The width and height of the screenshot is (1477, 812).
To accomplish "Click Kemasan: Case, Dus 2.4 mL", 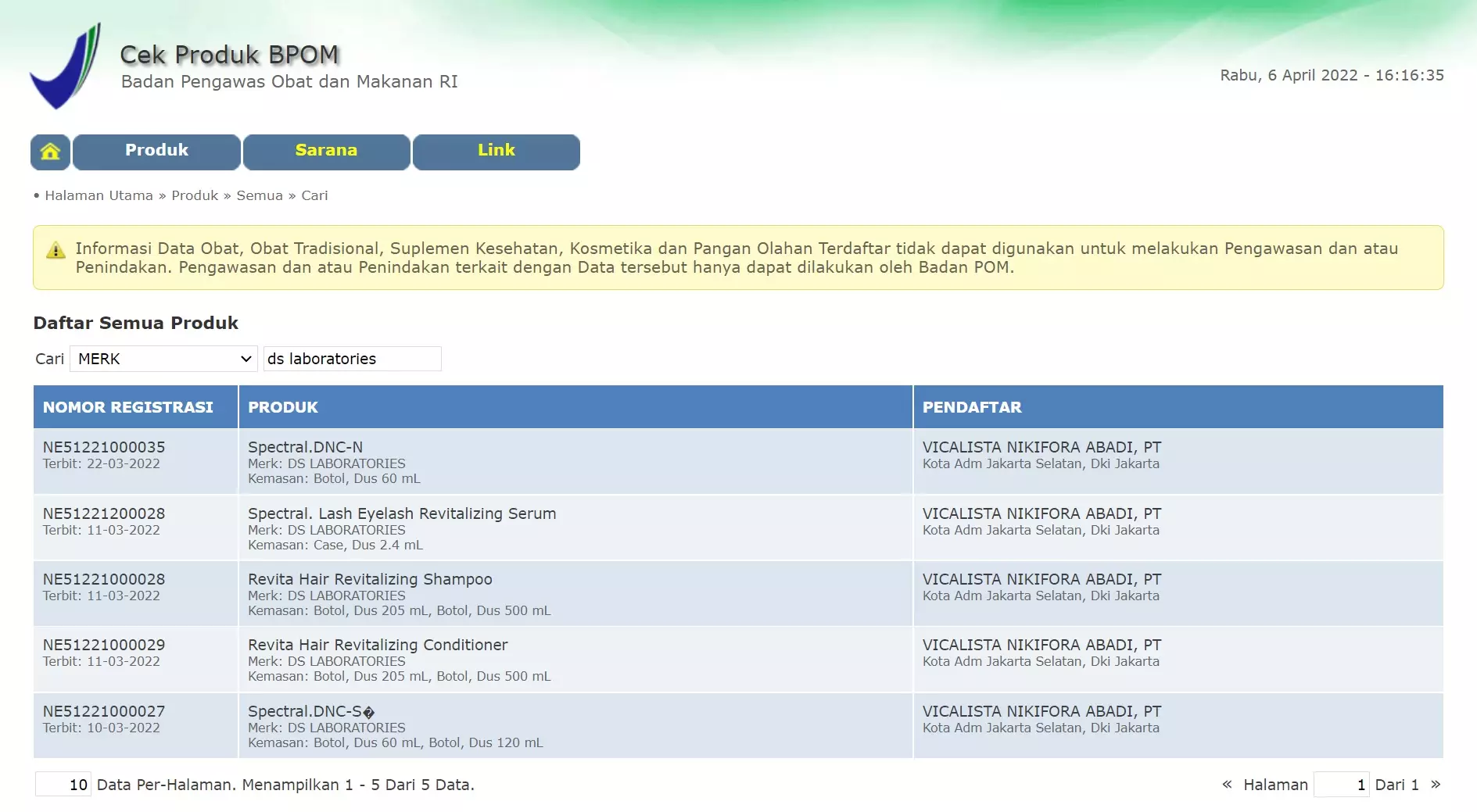I will click(x=335, y=545).
